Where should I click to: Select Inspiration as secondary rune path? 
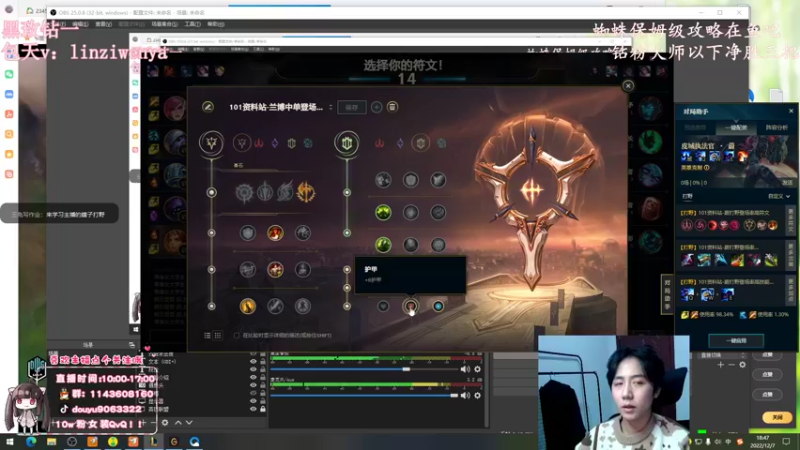click(x=441, y=143)
